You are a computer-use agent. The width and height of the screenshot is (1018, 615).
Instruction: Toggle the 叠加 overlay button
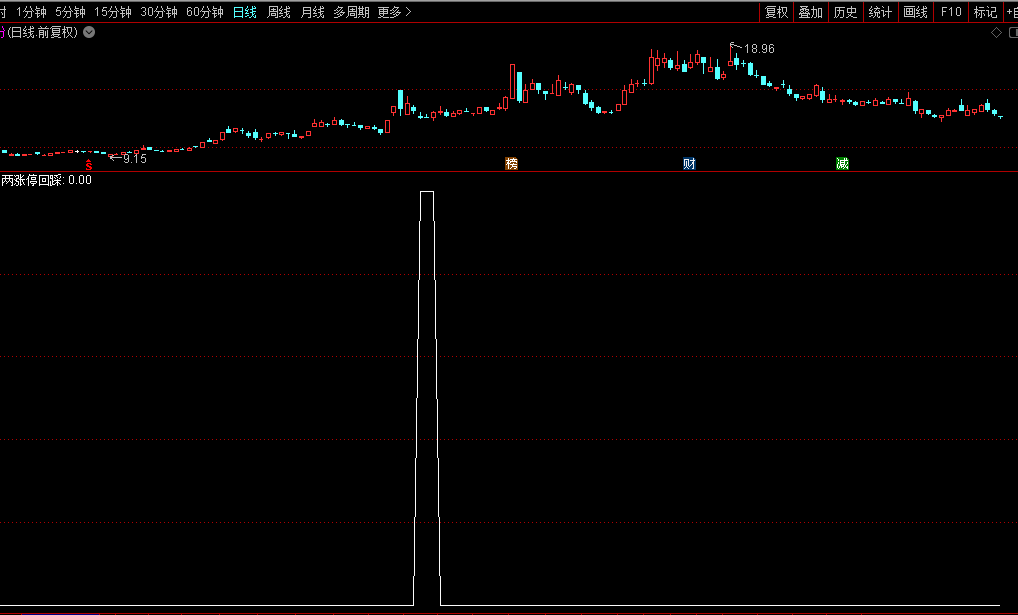(x=810, y=12)
